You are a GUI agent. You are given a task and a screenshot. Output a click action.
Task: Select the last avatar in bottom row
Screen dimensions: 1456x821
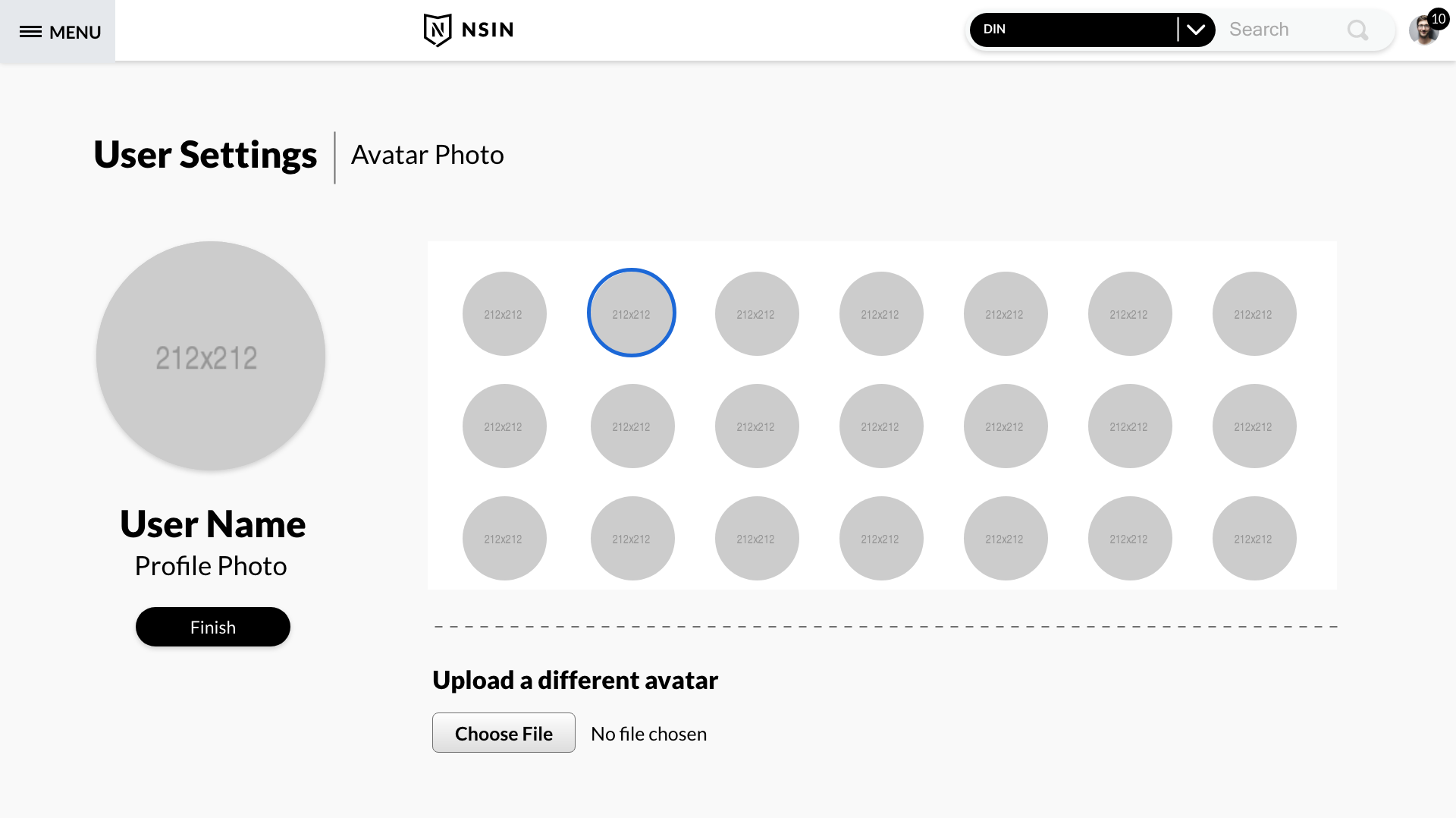point(1254,538)
